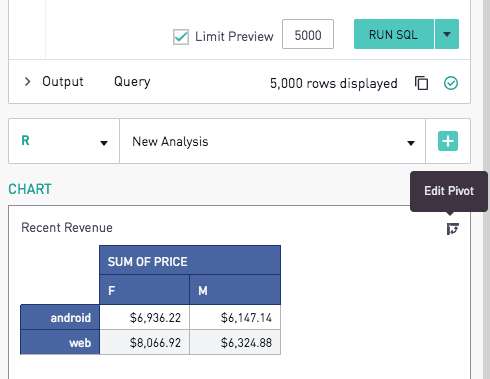
Task: Click the copy output icon
Action: pyautogui.click(x=421, y=83)
